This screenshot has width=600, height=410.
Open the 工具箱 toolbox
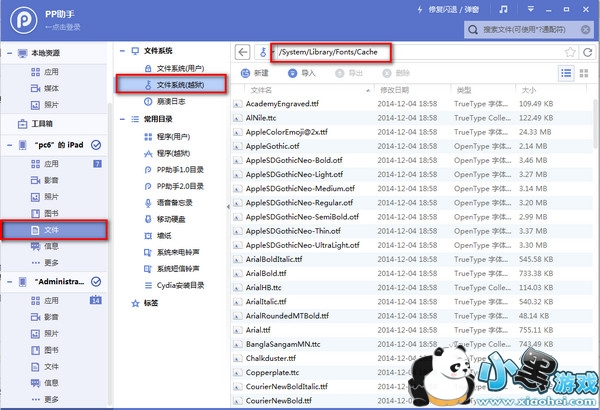coord(35,124)
